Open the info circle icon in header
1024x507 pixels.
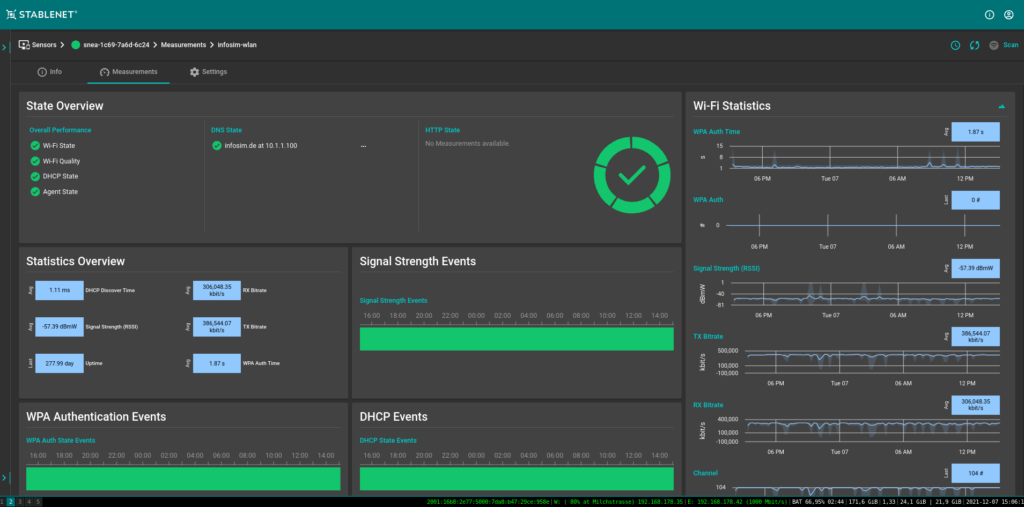pos(989,14)
